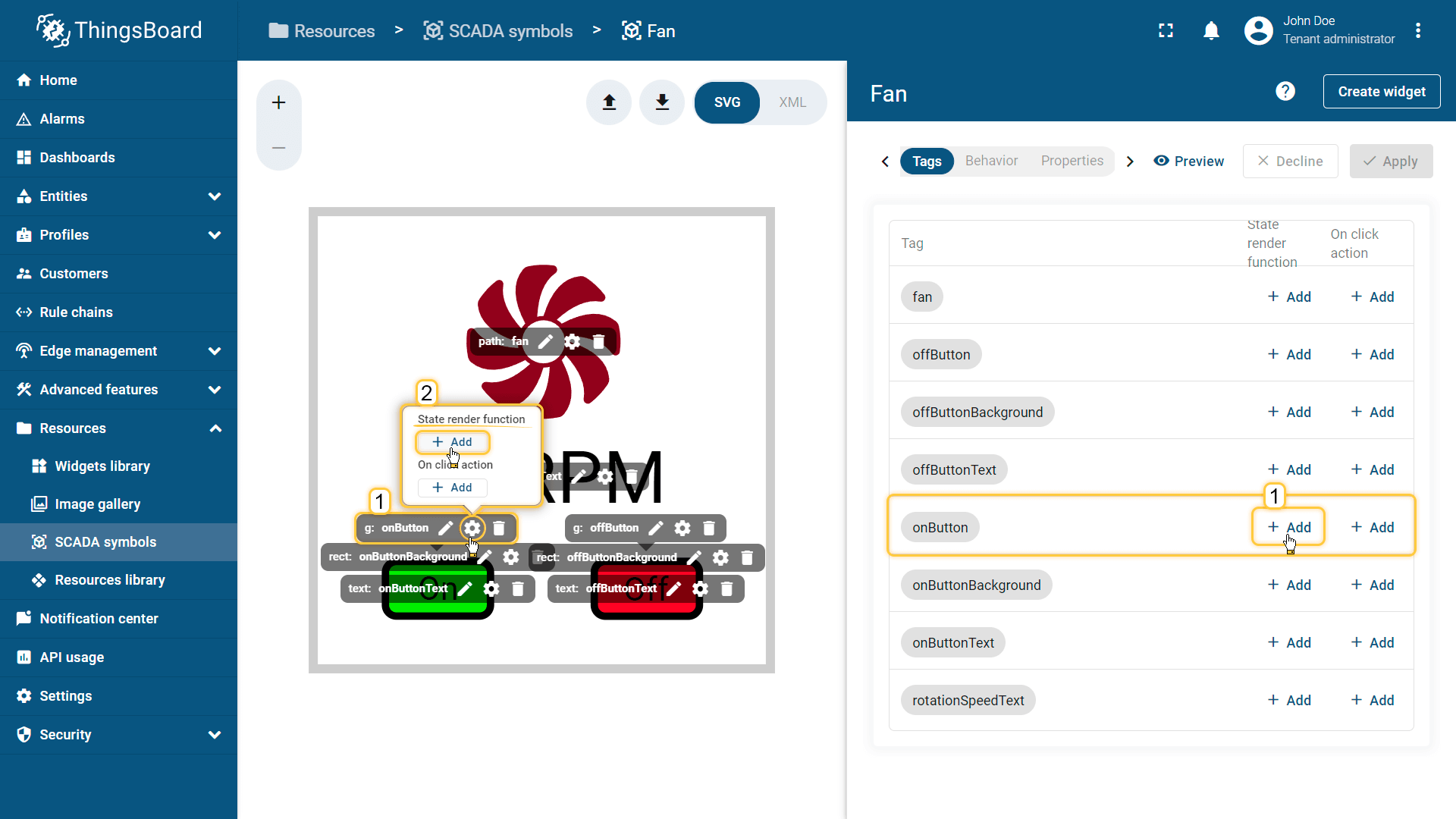This screenshot has width=1456, height=819.
Task: Click the gear icon on the onButton tag
Action: 472,528
